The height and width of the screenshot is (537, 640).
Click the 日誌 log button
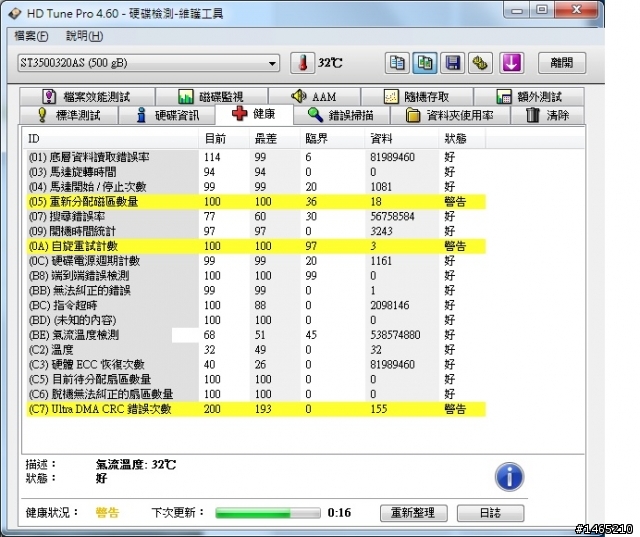click(490, 513)
